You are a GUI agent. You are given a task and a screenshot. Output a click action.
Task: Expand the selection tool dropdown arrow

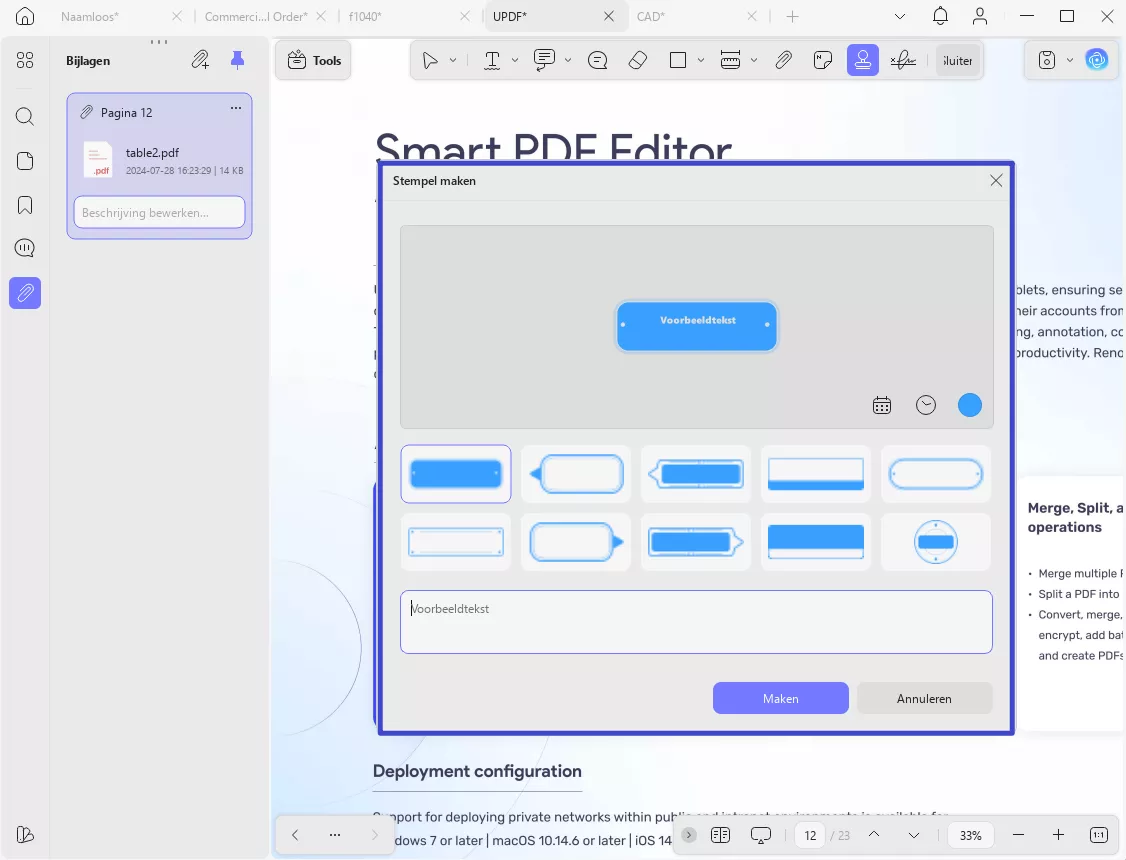pos(453,60)
